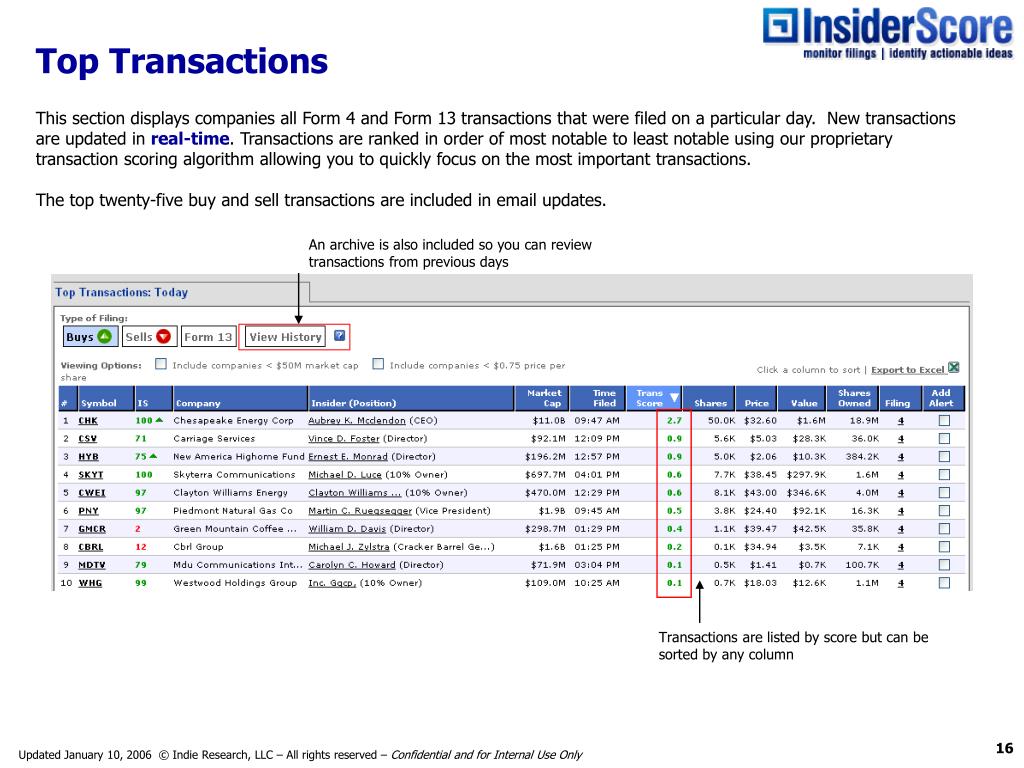Check Add Alert box for SKYT

click(x=944, y=475)
